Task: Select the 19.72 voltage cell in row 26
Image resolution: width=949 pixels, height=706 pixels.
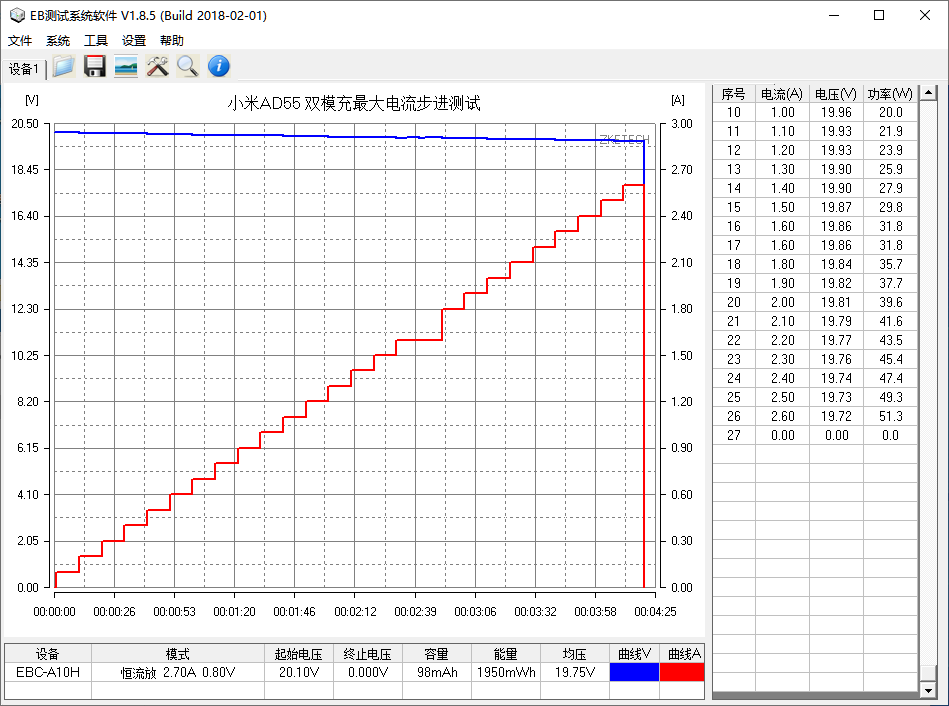Action: point(836,416)
